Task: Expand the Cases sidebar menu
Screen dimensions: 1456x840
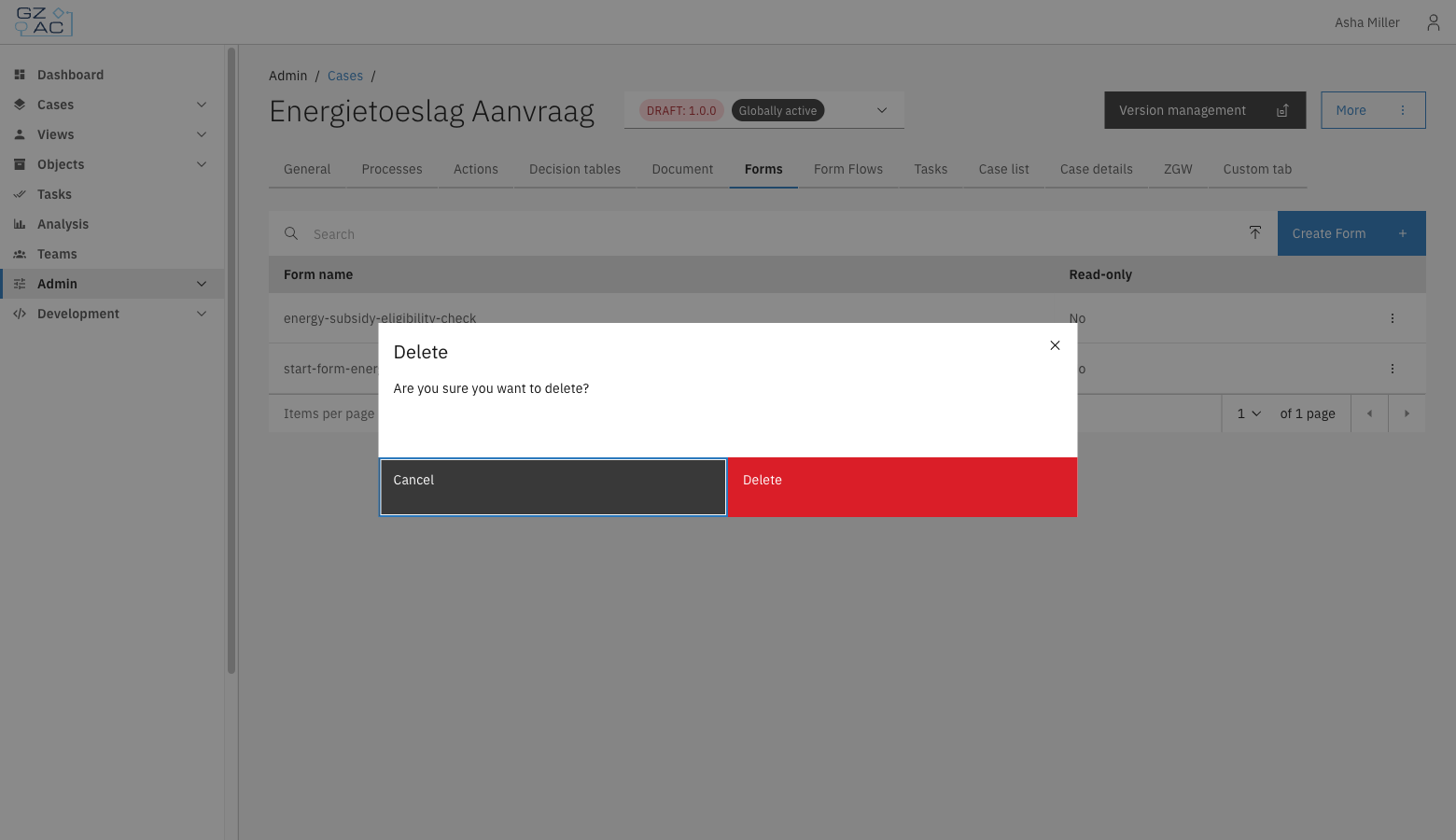Action: pos(202,105)
